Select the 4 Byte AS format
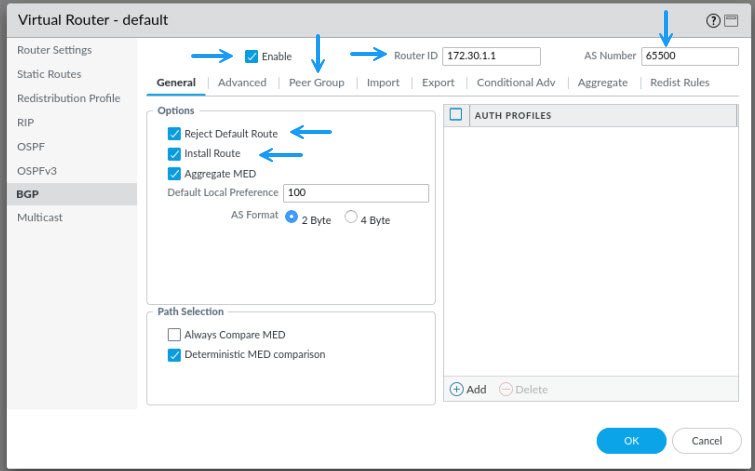The image size is (755, 471). click(x=351, y=217)
